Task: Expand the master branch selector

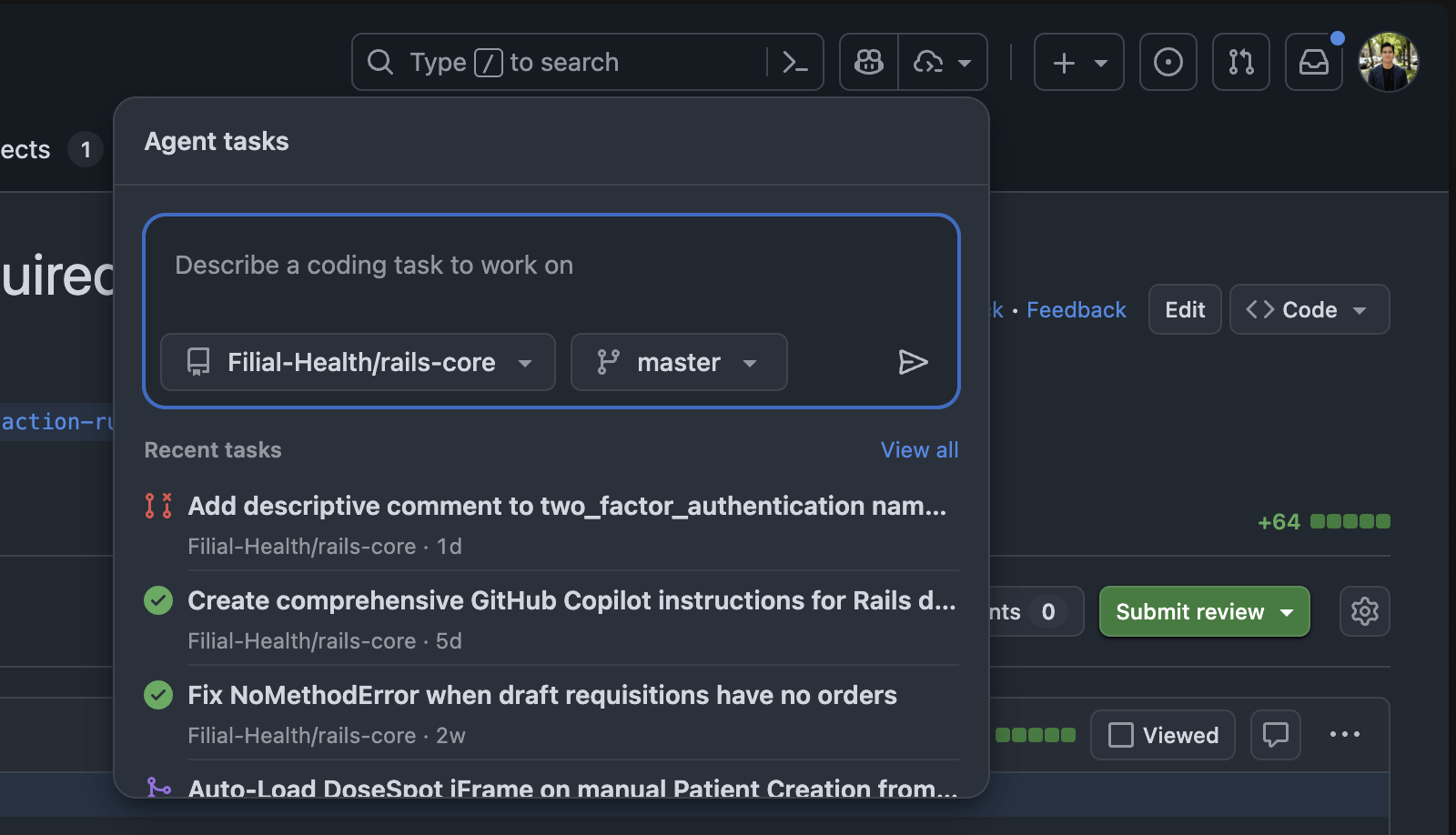Action: (x=679, y=362)
